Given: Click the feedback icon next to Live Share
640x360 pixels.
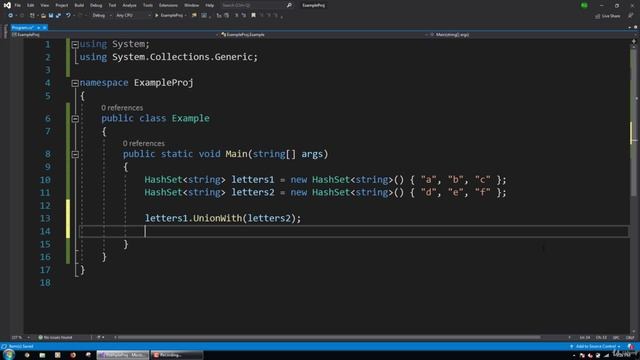Looking at the screenshot, I should 631,16.
